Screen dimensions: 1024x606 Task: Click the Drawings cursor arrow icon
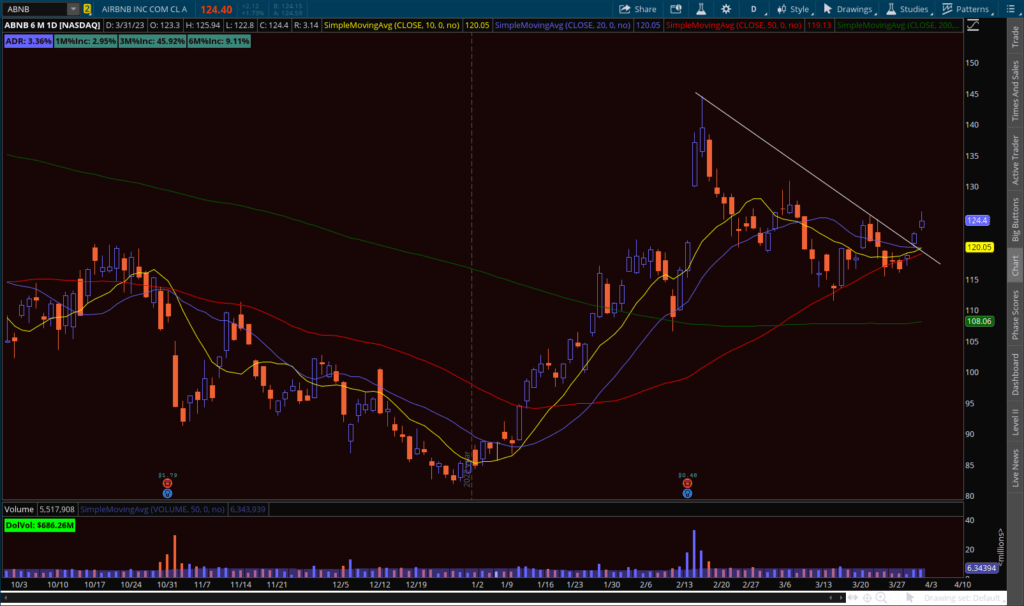[x=827, y=8]
